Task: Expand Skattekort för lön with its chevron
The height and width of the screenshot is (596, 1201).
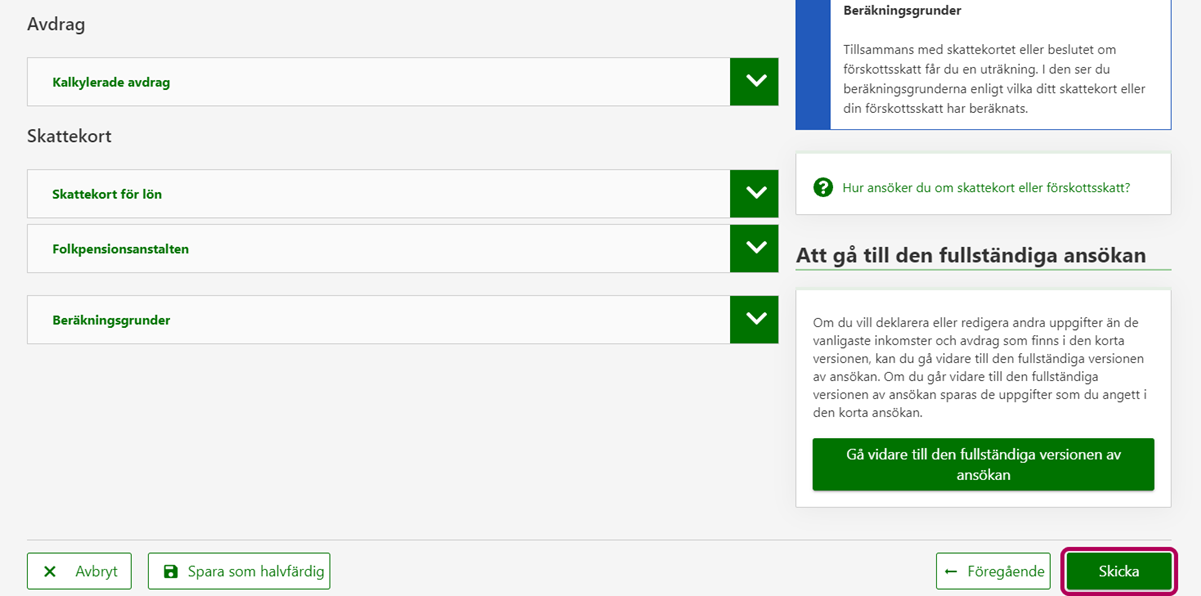Action: pos(754,194)
